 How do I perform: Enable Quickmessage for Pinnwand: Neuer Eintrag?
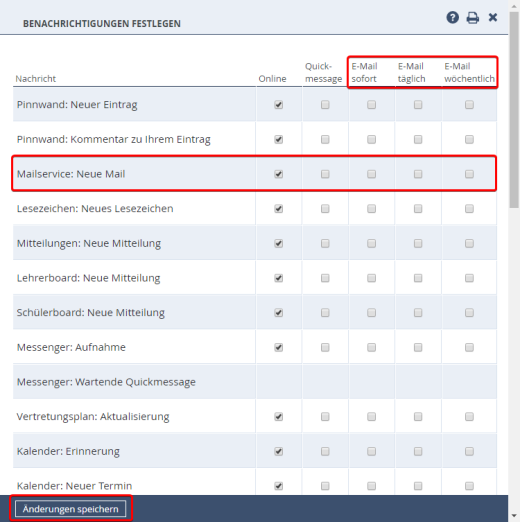[325, 105]
